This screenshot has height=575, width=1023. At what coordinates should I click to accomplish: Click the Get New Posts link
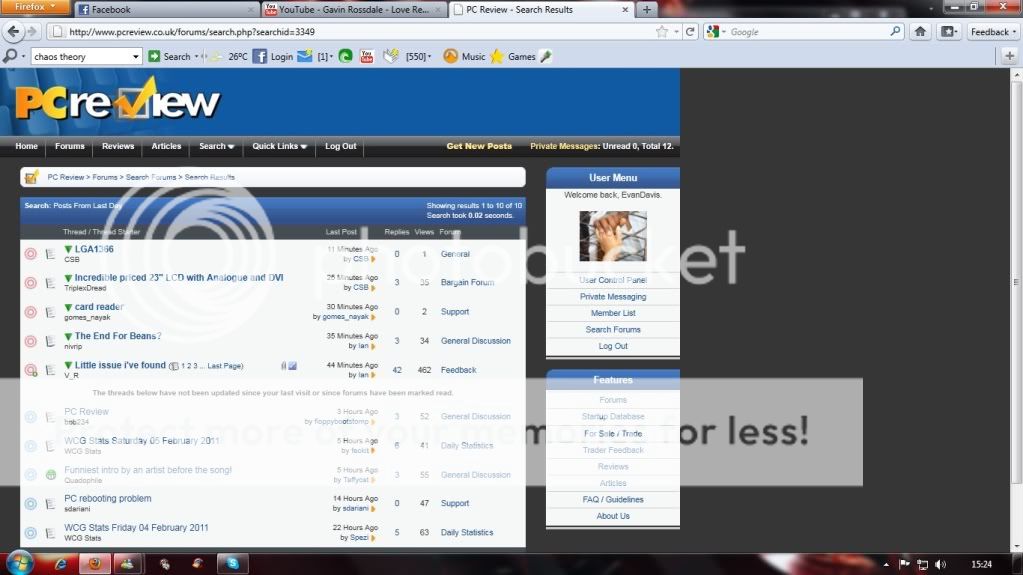pos(479,146)
